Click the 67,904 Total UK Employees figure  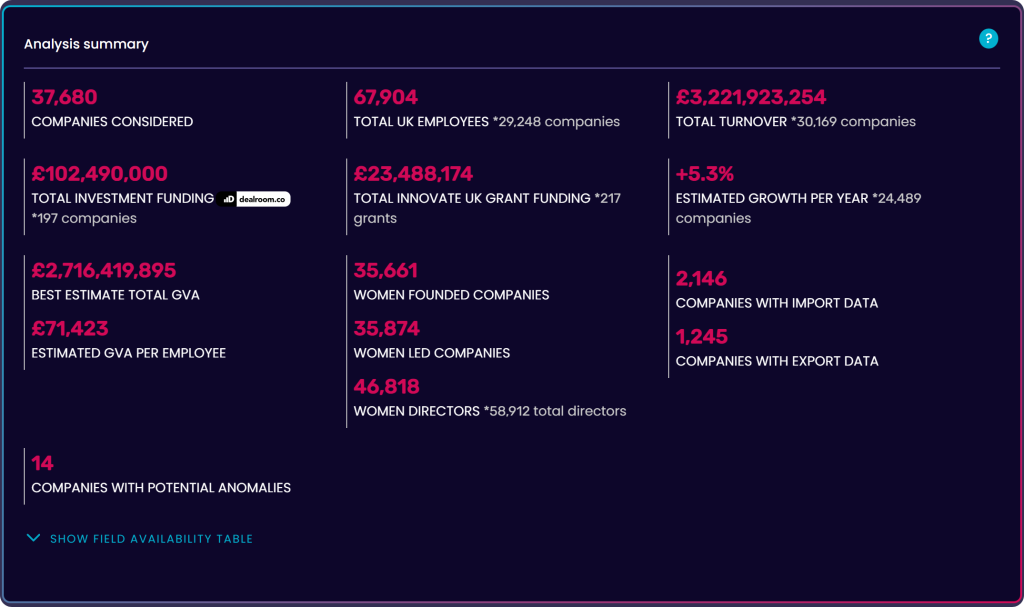click(386, 97)
